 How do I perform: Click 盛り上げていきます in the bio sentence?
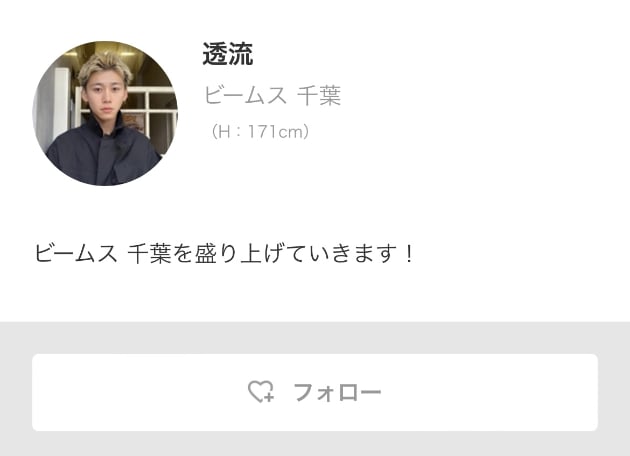(293, 254)
